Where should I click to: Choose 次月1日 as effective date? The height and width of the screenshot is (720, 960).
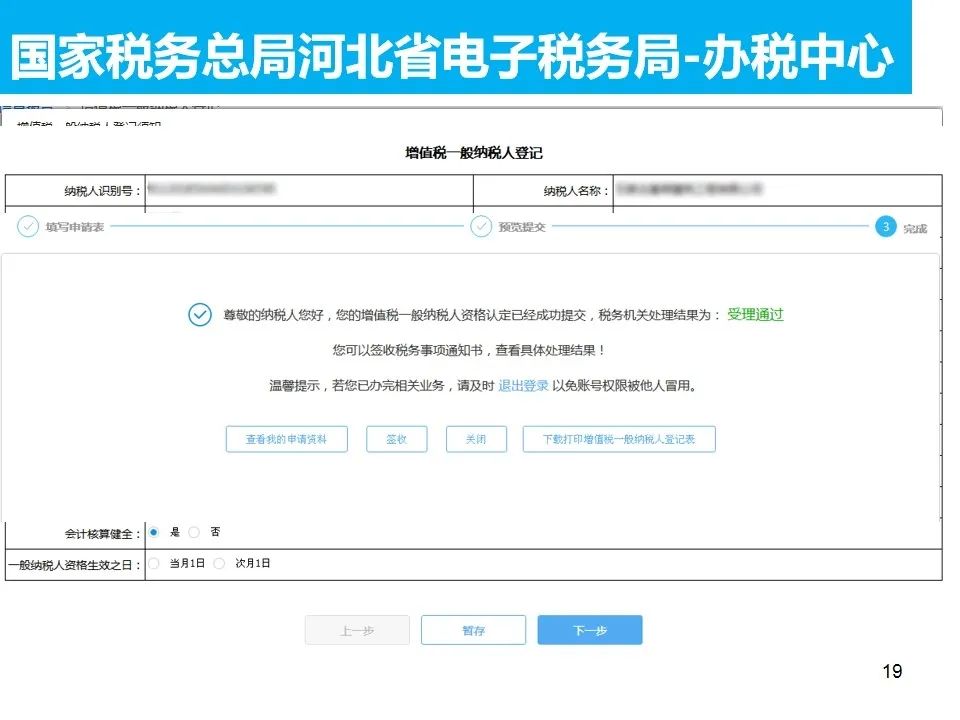[x=219, y=563]
